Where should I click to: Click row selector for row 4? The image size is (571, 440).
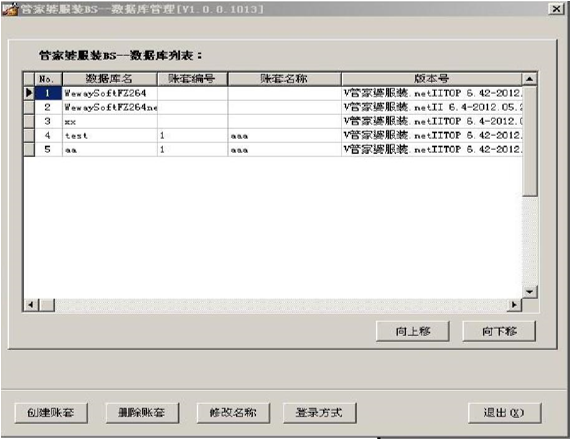pyautogui.click(x=29, y=135)
